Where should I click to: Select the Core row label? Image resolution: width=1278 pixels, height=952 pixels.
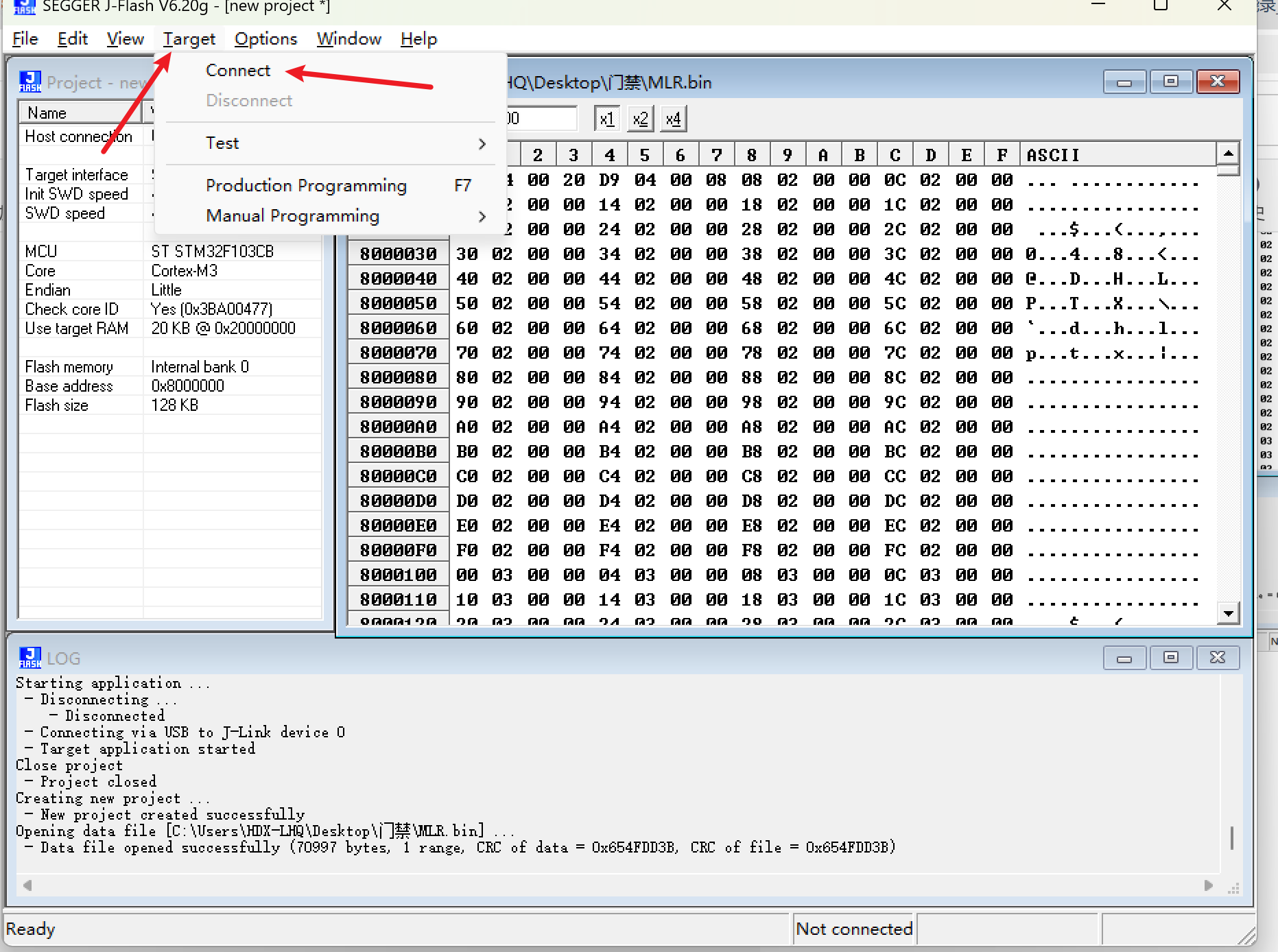click(x=40, y=271)
